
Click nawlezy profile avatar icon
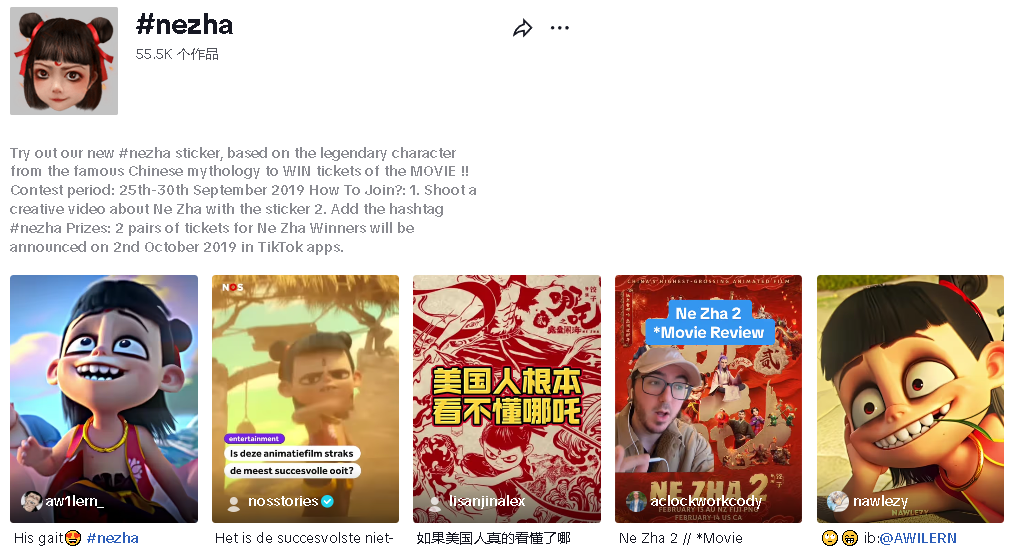[x=838, y=502]
